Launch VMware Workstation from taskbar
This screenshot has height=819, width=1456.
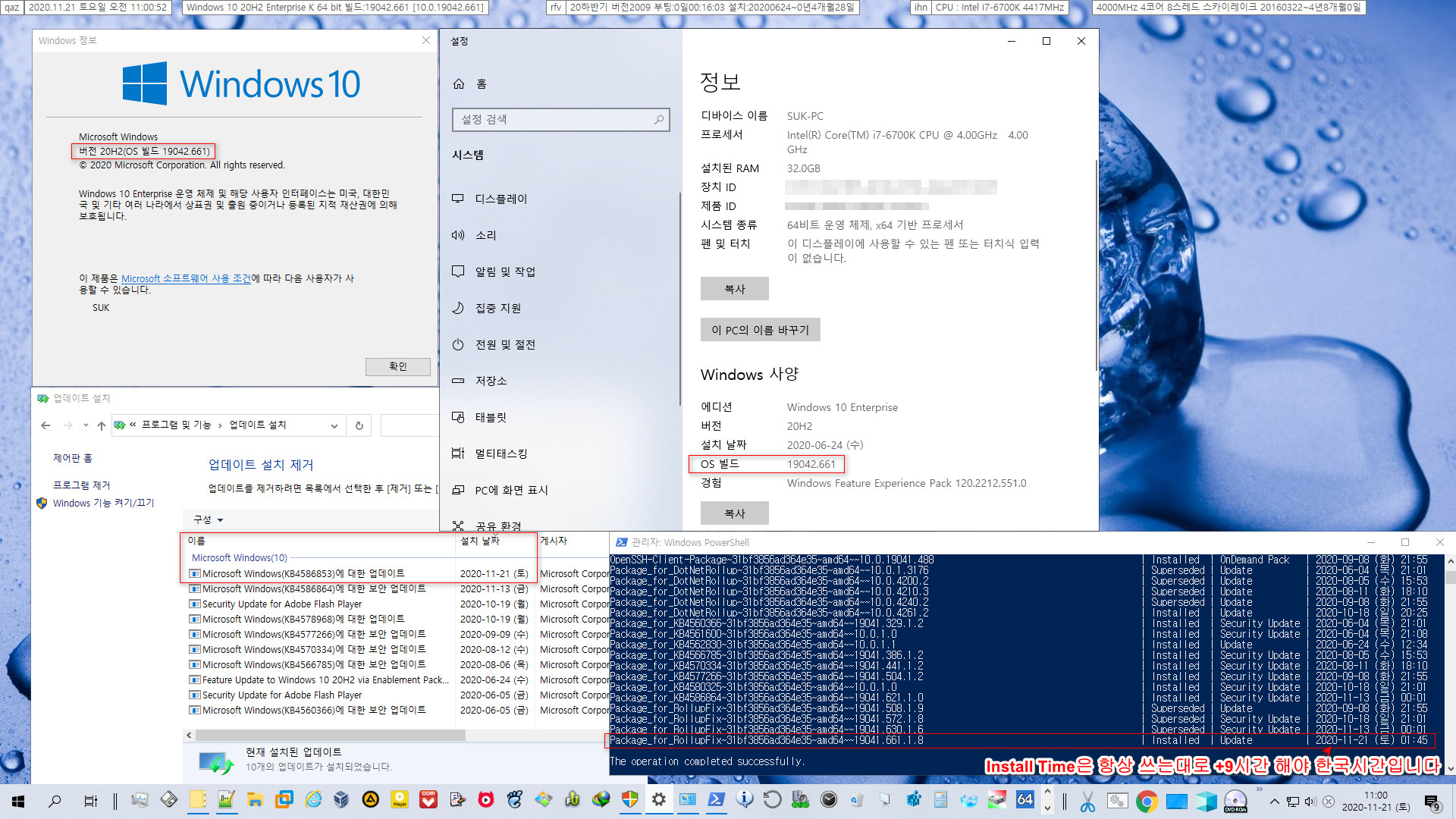[284, 800]
